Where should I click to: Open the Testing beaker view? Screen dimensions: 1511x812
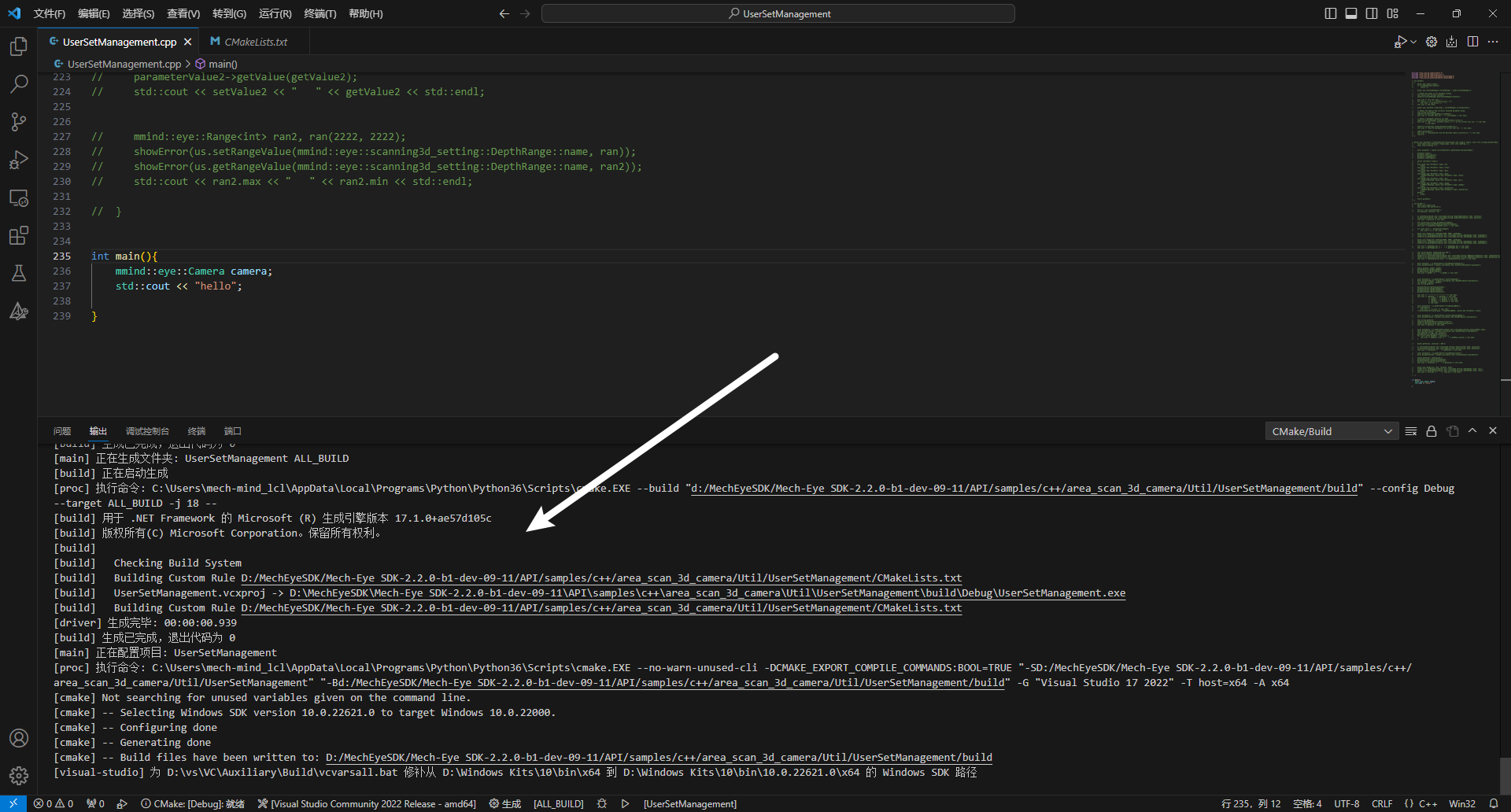(x=19, y=273)
